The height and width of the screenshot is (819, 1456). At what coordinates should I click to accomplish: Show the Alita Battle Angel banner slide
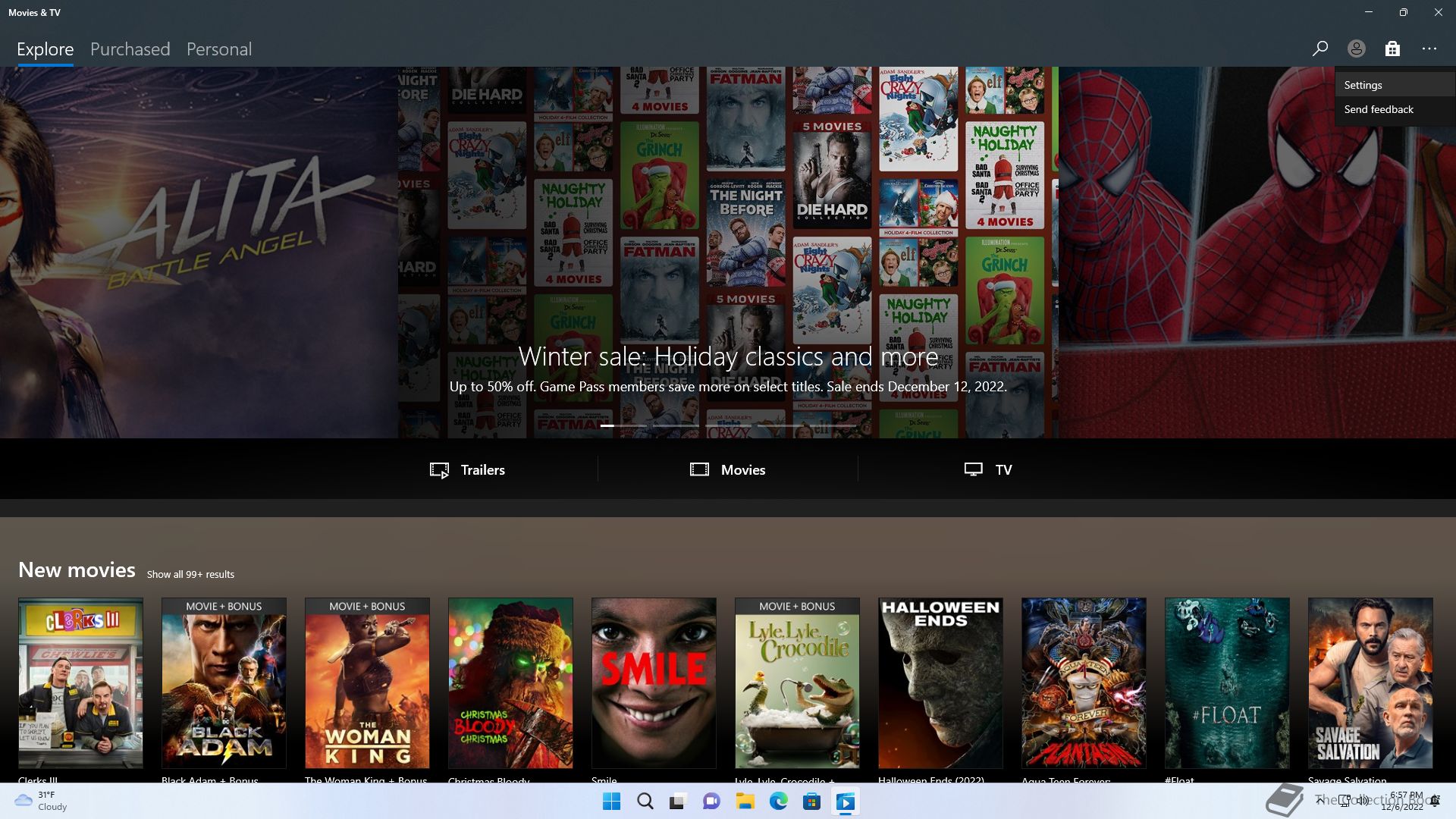pos(199,253)
